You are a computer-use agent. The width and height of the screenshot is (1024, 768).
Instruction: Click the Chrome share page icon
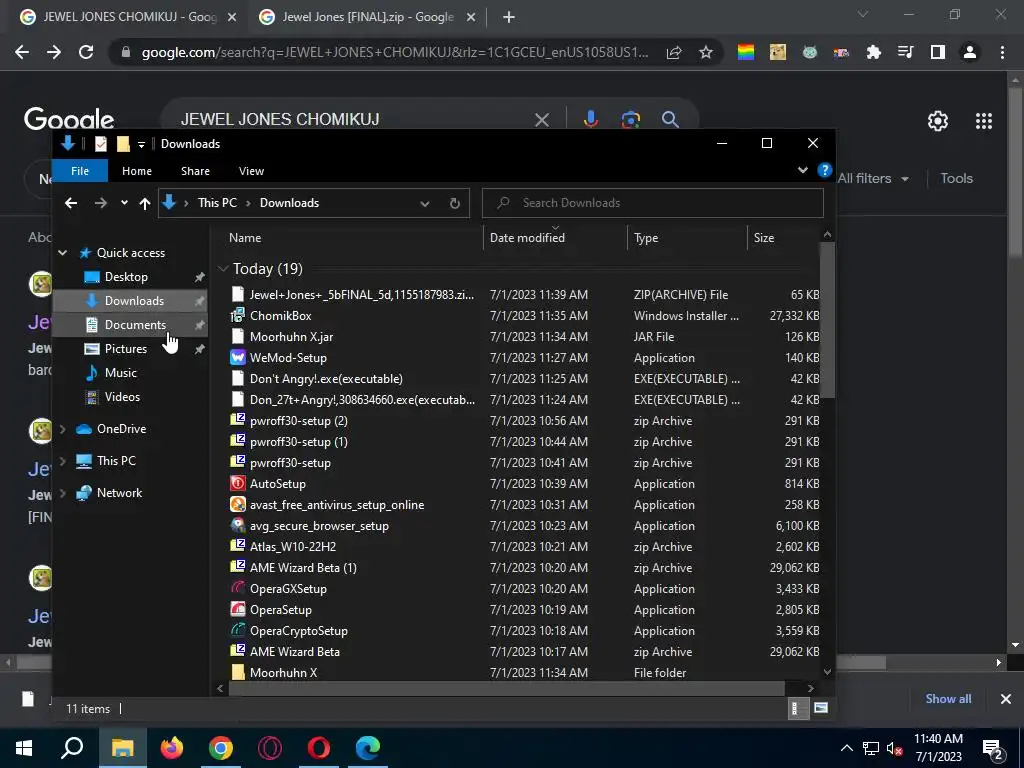674,52
